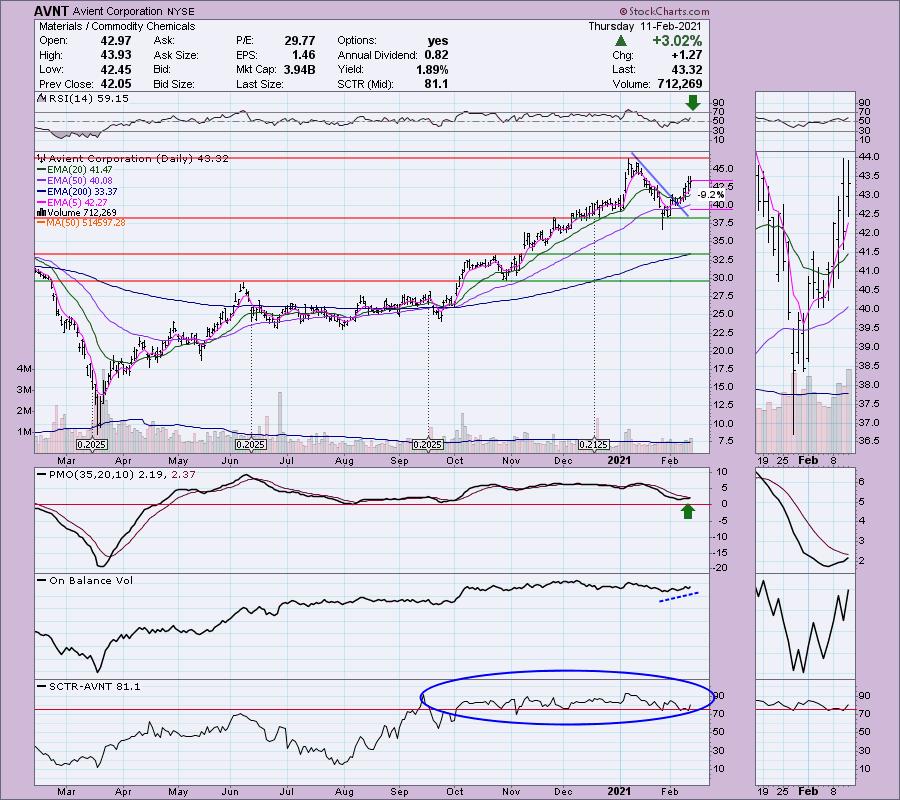Image resolution: width=900 pixels, height=800 pixels.
Task: Click the date Thursday 11-Feb-2021
Action: 645,26
